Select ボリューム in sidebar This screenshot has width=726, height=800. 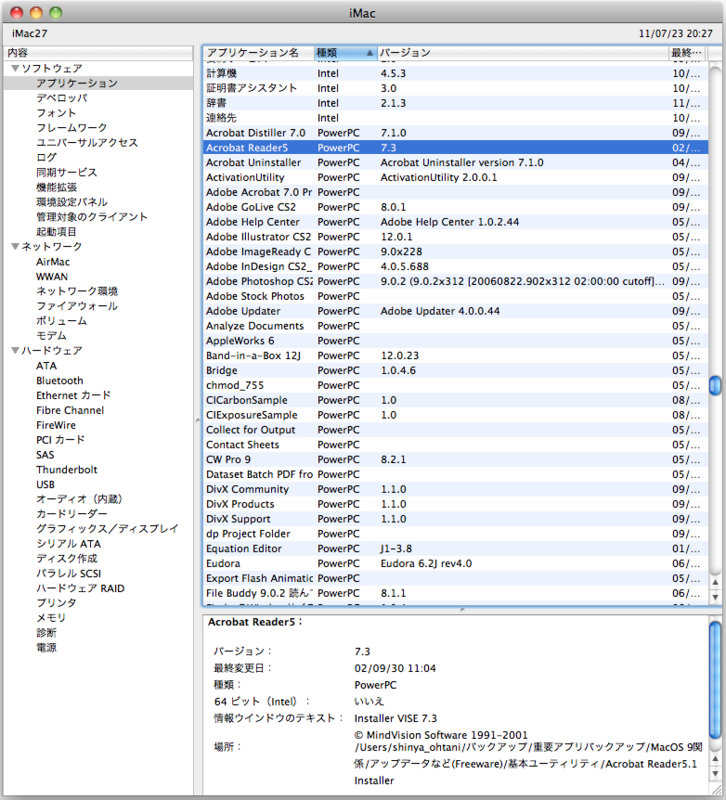tap(61, 321)
